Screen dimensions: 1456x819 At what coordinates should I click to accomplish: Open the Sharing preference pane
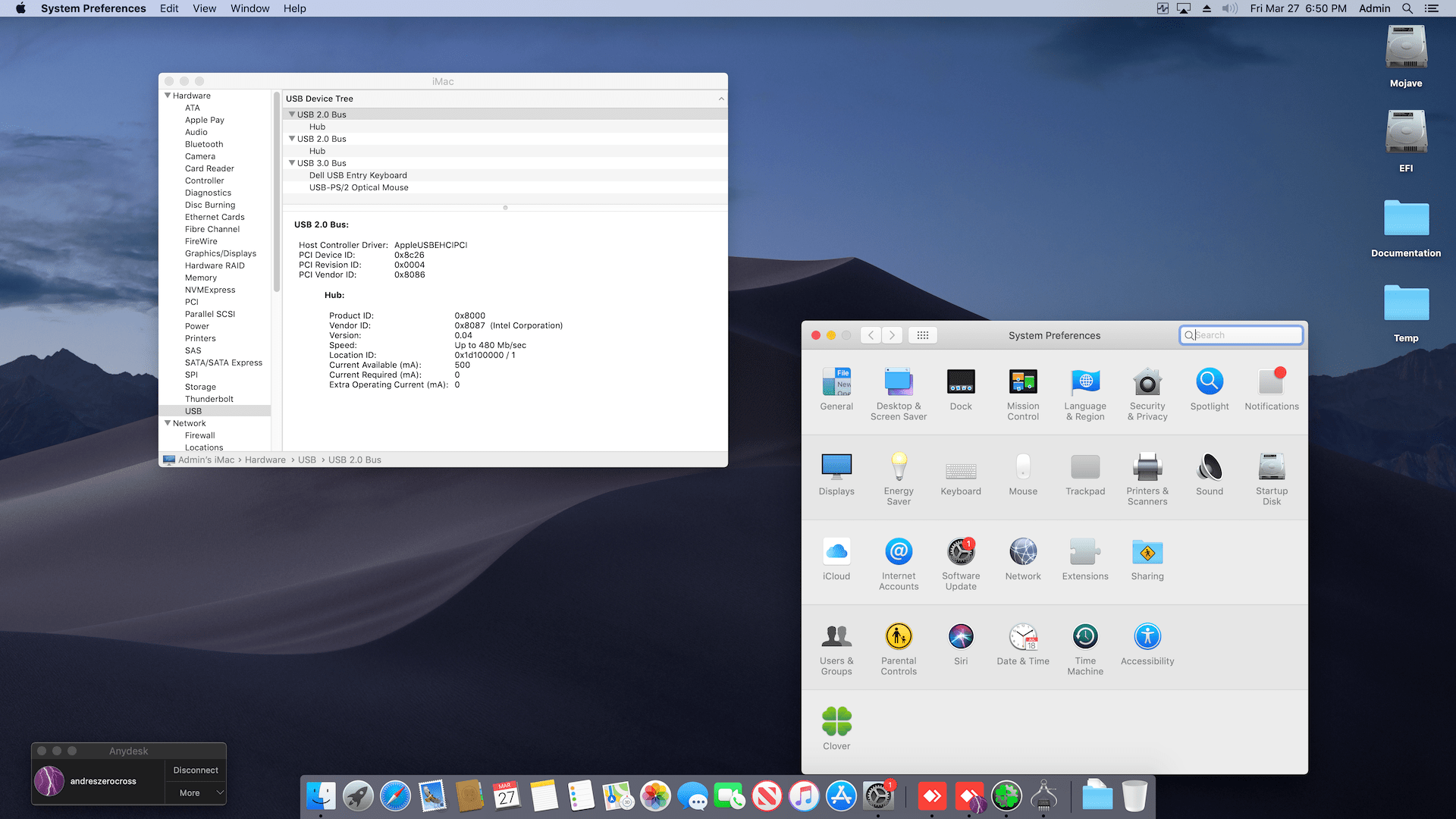pos(1147,553)
